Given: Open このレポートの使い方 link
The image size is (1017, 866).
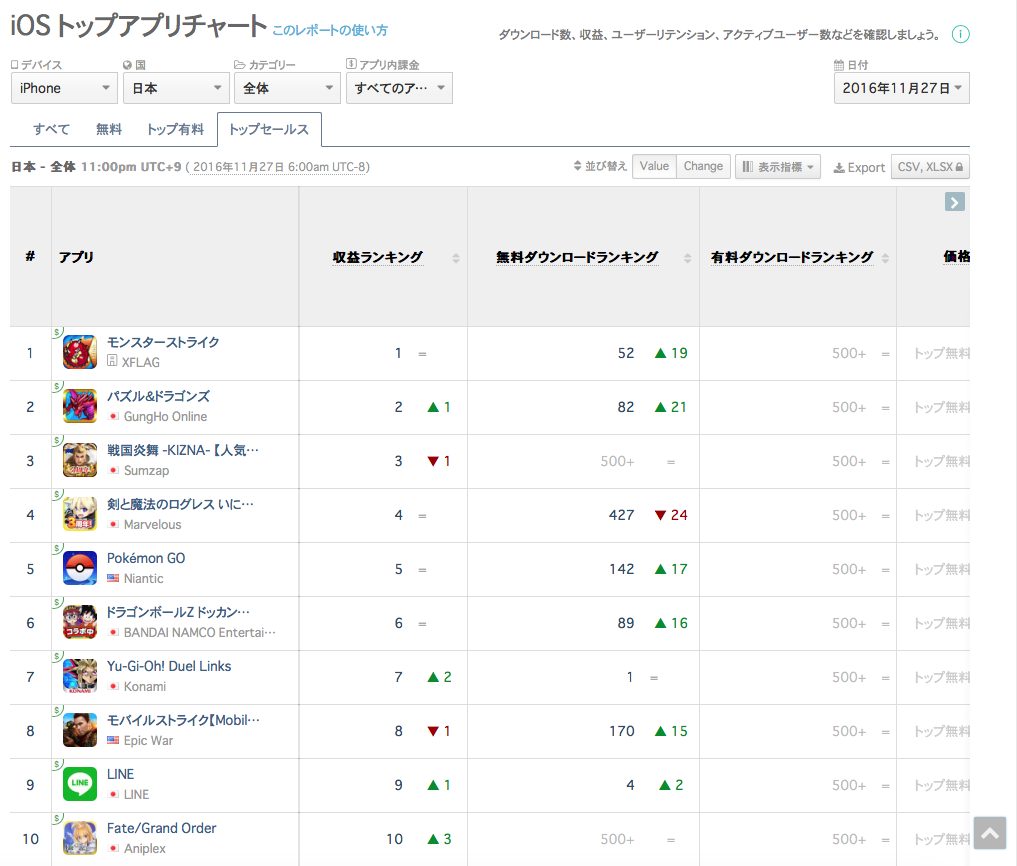Looking at the screenshot, I should (x=330, y=30).
